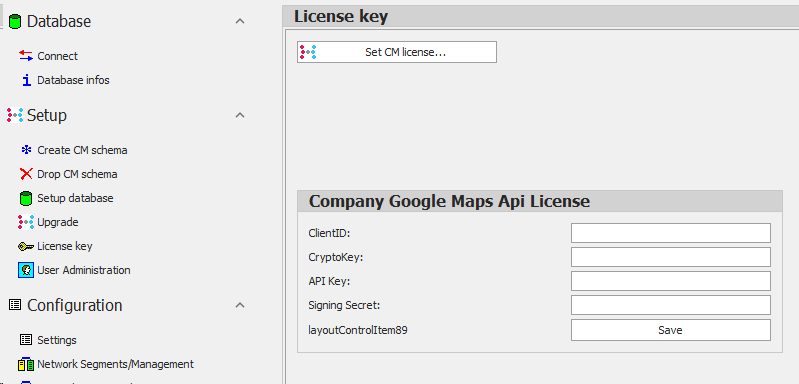
Task: Select Create CM schema
Action: 82,150
